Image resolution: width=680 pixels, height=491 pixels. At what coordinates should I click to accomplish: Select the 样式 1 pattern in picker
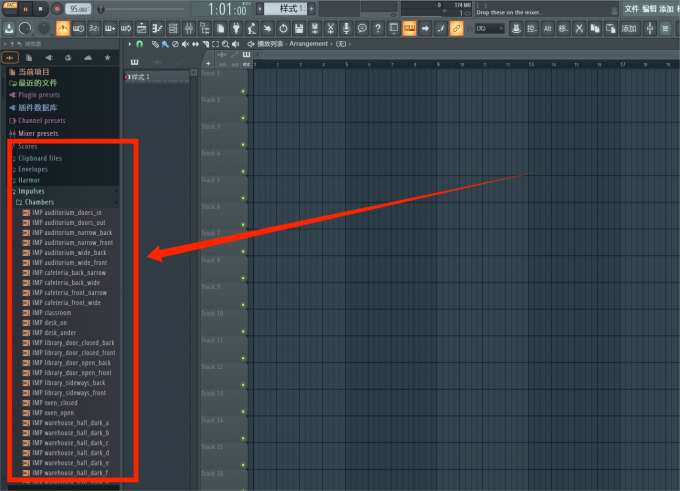pyautogui.click(x=157, y=77)
